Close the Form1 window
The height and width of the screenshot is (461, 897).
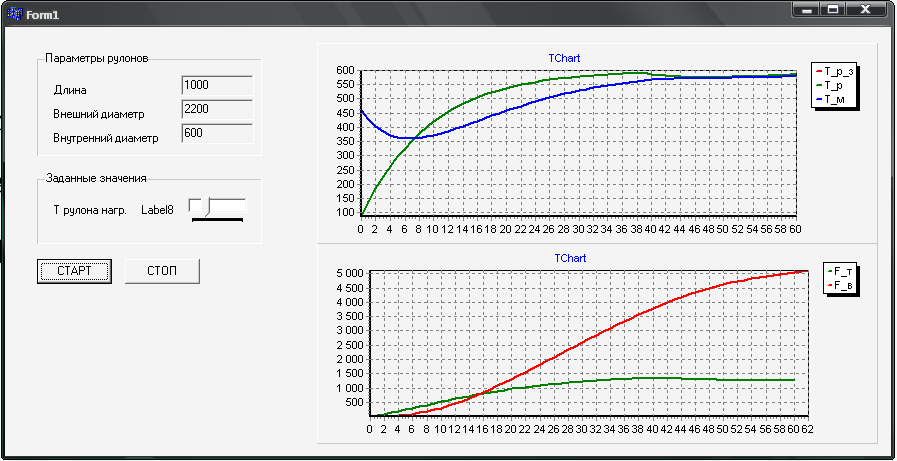click(x=866, y=10)
